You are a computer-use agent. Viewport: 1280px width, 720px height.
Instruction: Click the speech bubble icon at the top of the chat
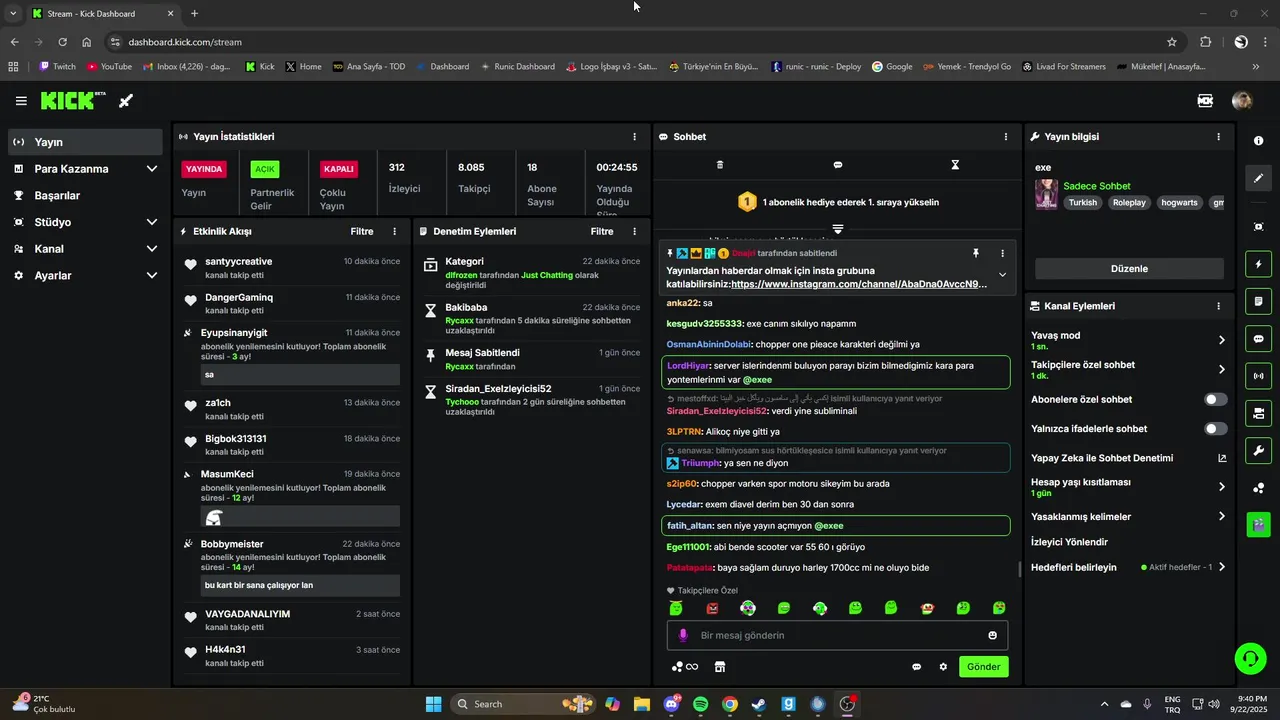(838, 165)
